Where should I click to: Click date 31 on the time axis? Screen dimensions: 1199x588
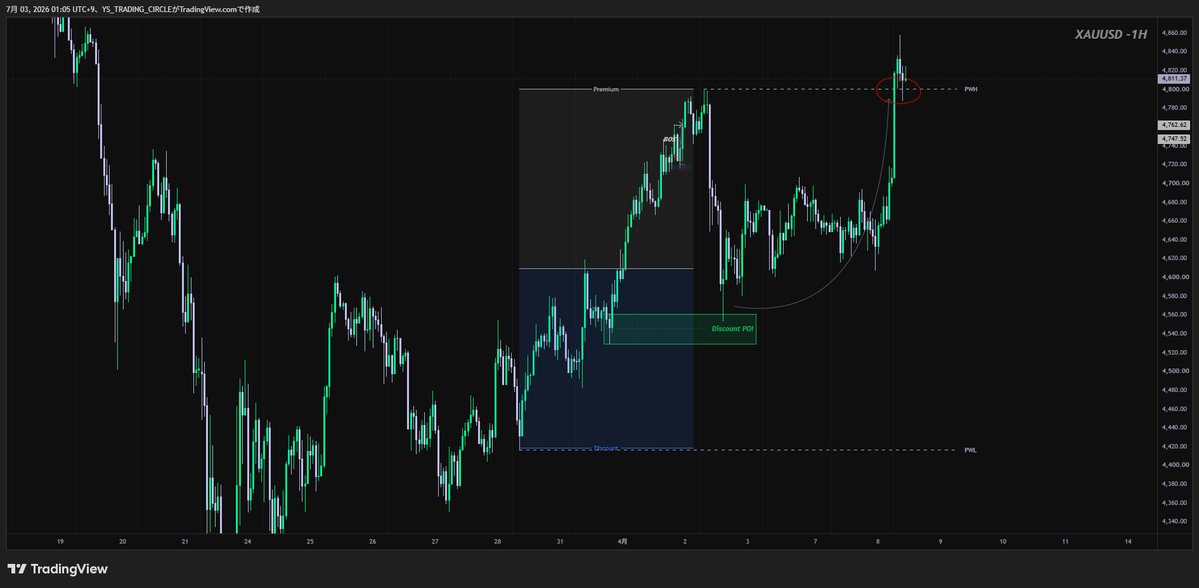[x=560, y=542]
